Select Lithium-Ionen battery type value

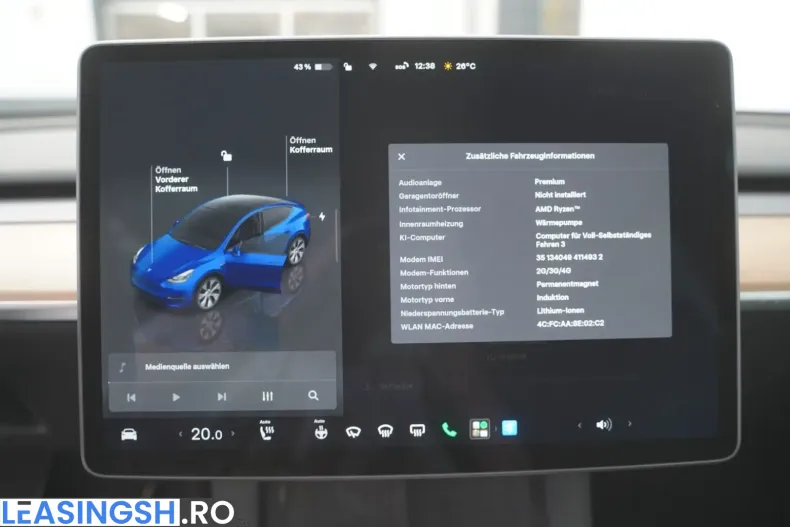click(560, 310)
